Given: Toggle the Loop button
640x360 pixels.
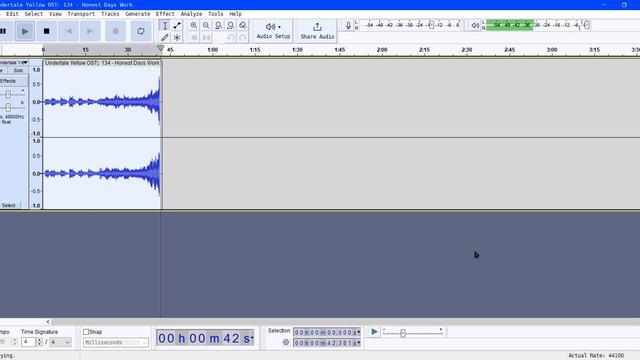Looking at the screenshot, I should [x=140, y=31].
